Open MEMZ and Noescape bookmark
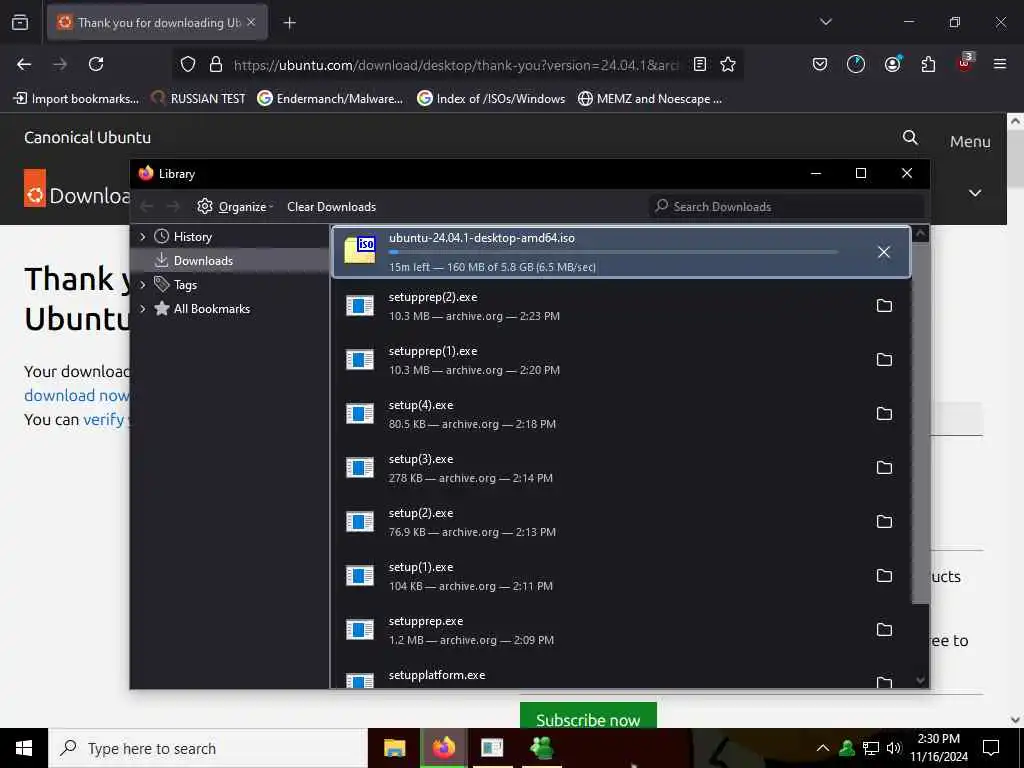This screenshot has height=768, width=1024. (x=650, y=99)
